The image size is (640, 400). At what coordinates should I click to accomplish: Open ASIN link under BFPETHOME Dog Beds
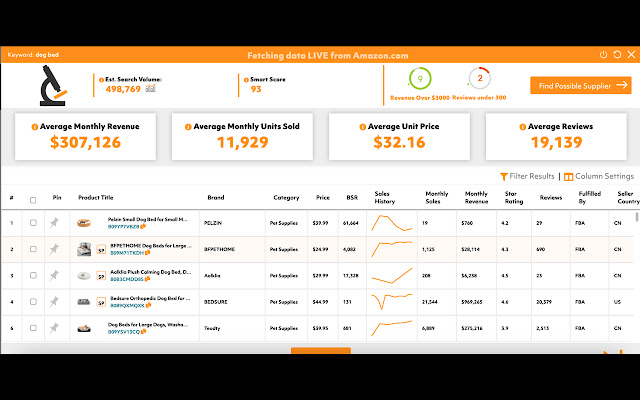click(127, 253)
